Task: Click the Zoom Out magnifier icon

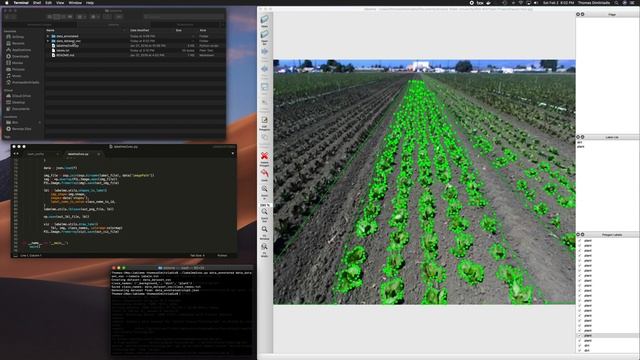Action: (264, 213)
